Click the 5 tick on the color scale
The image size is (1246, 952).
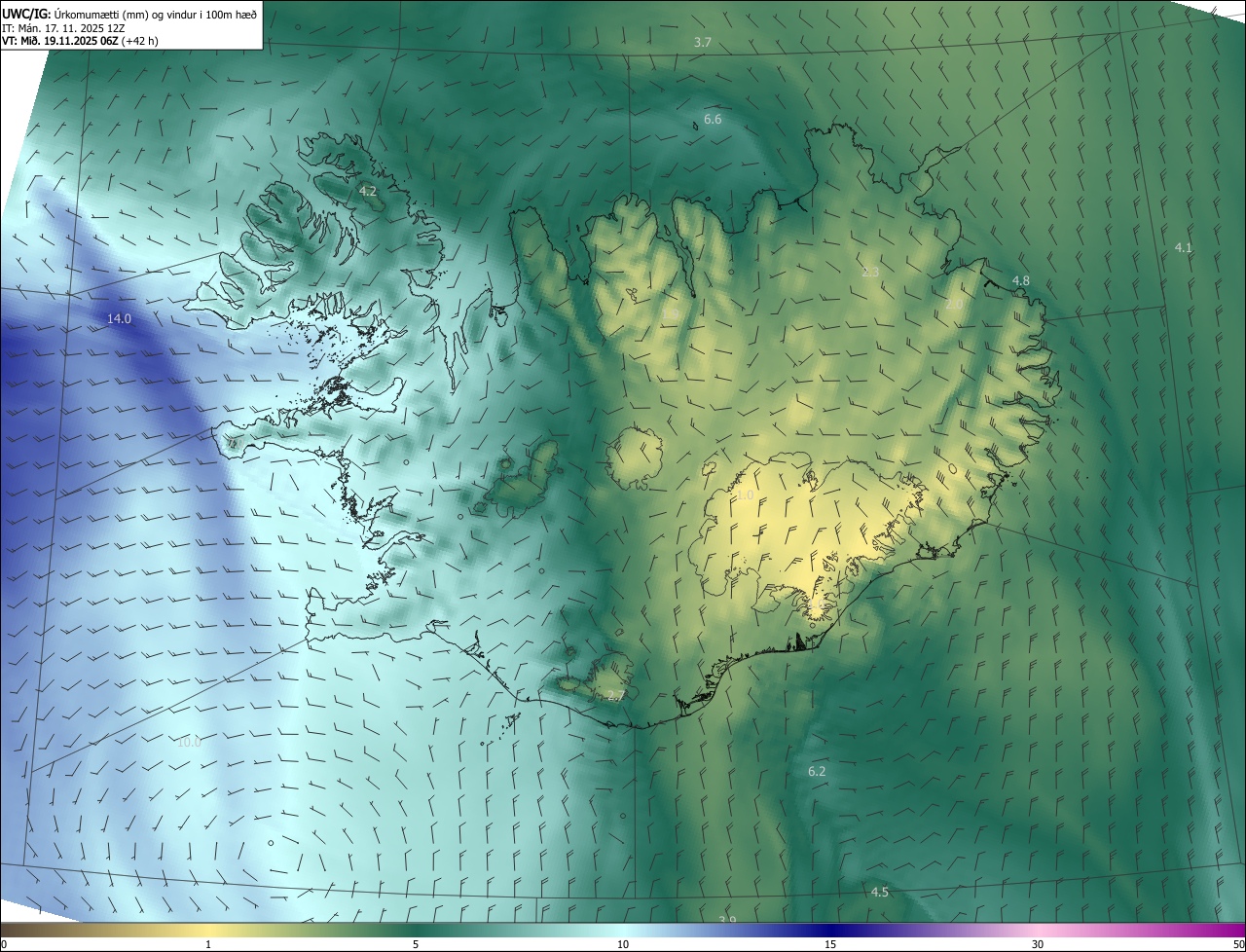pyautogui.click(x=416, y=944)
